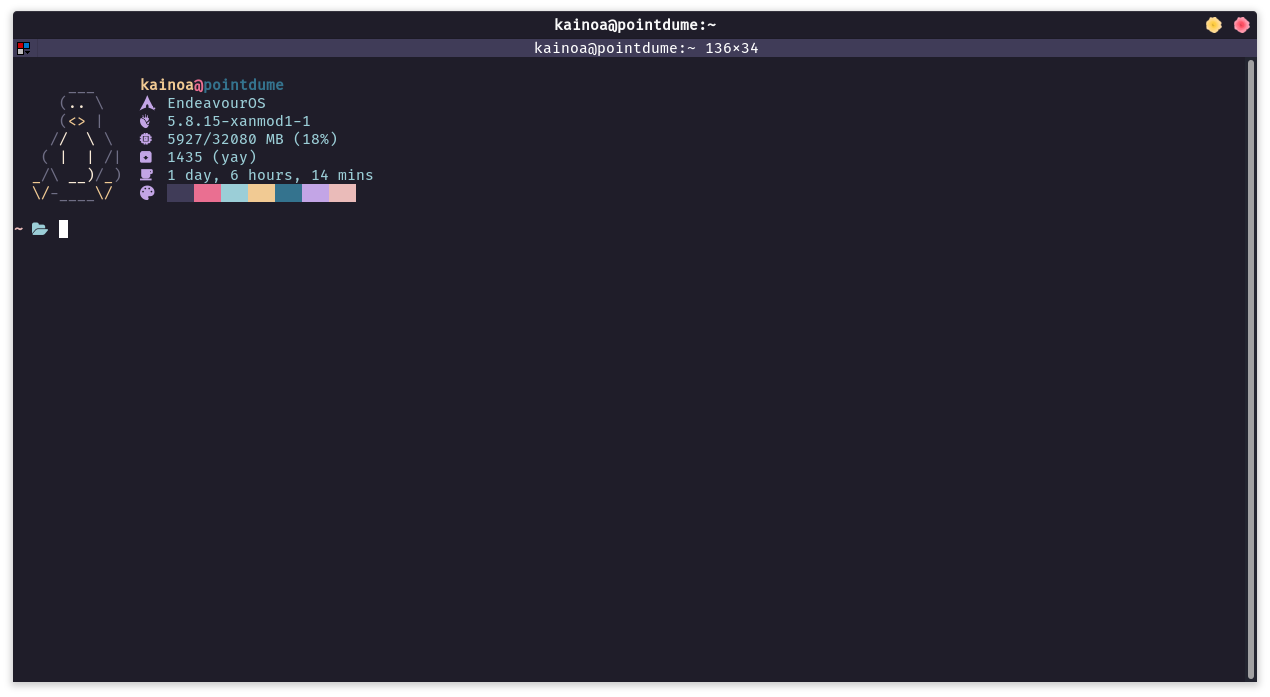Select the penguin kernel icon next to 5.8.15-xanmod1-1

146,121
